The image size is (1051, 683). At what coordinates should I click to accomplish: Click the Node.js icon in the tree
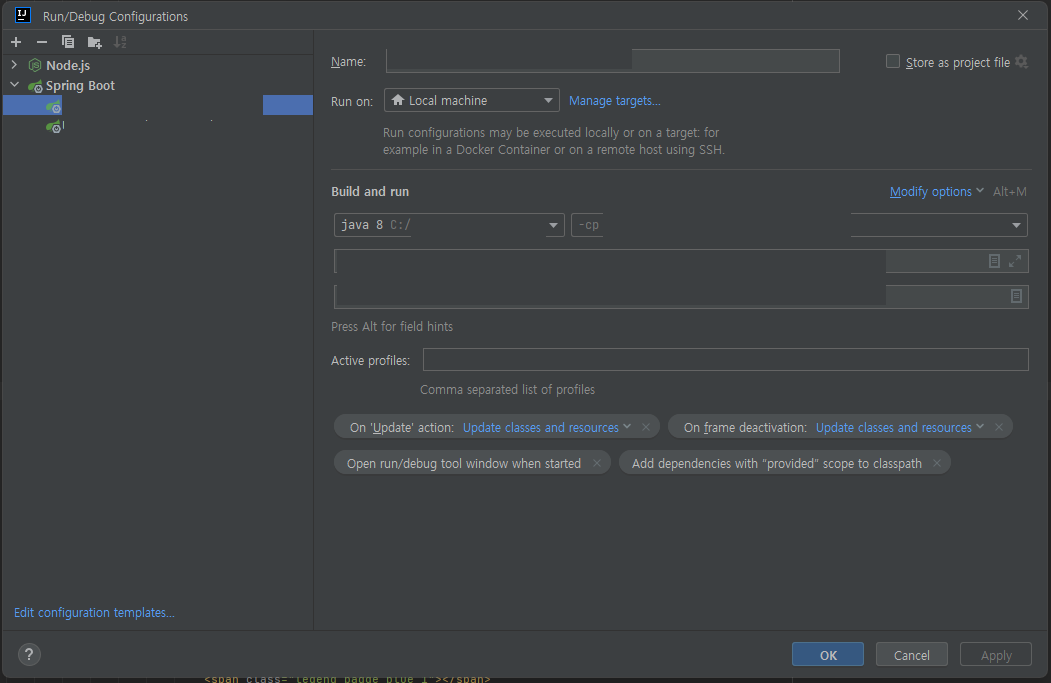[35, 65]
